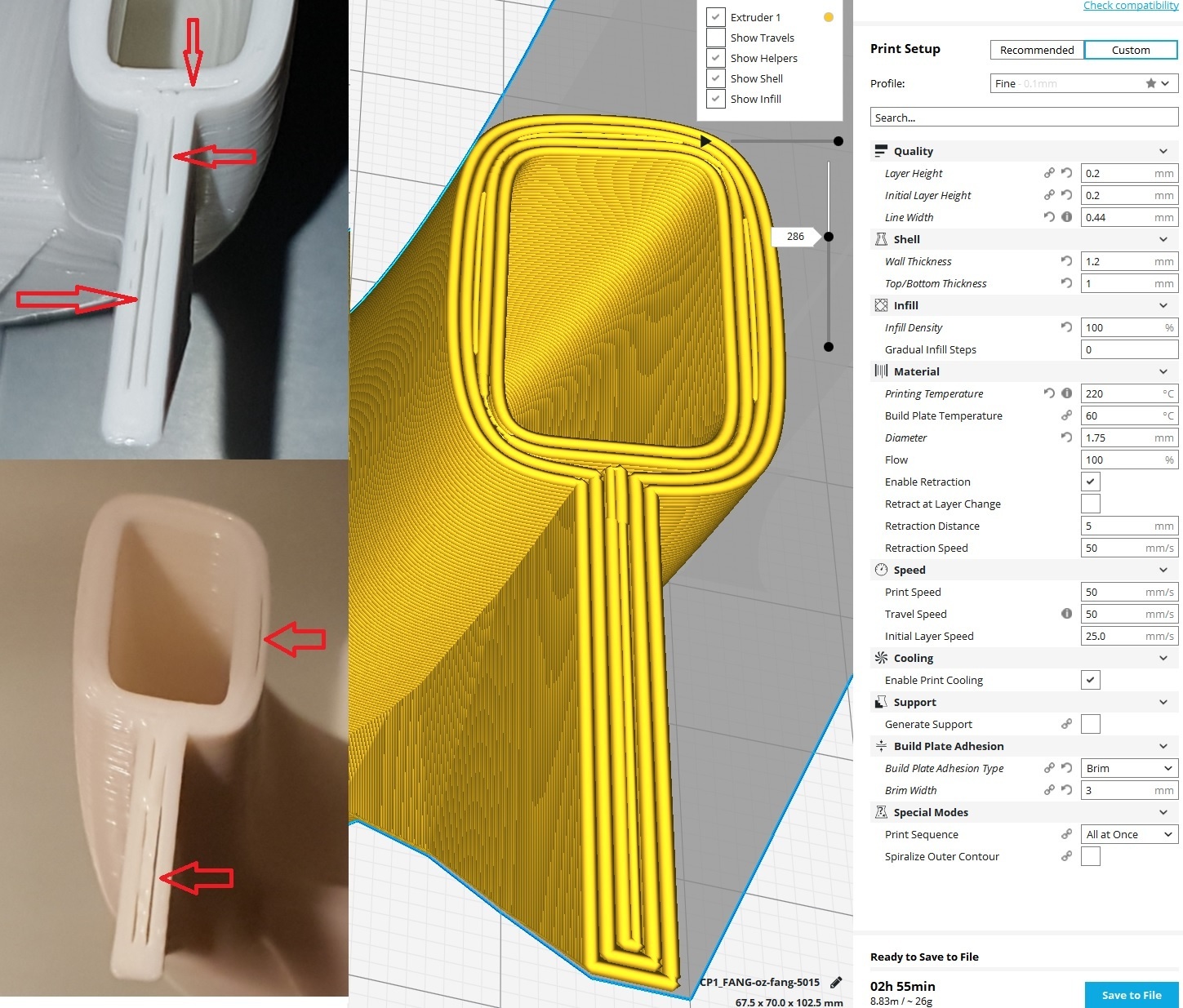Reset the Wall Thickness value
The width and height of the screenshot is (1183, 1008).
tap(1066, 261)
